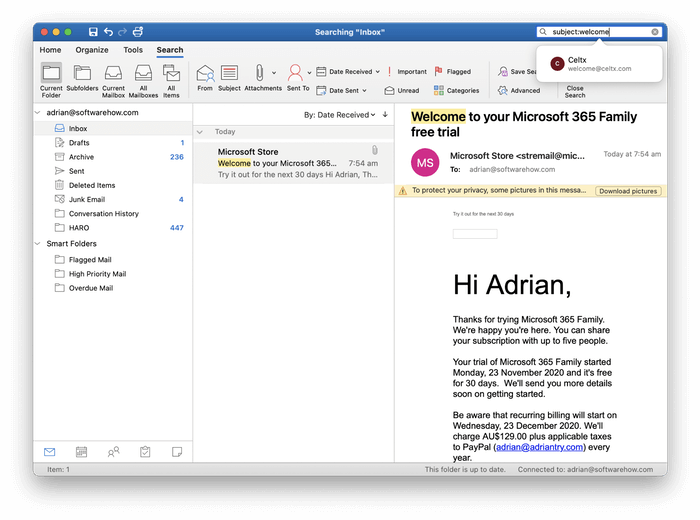
Task: Click Close Search button
Action: click(575, 92)
